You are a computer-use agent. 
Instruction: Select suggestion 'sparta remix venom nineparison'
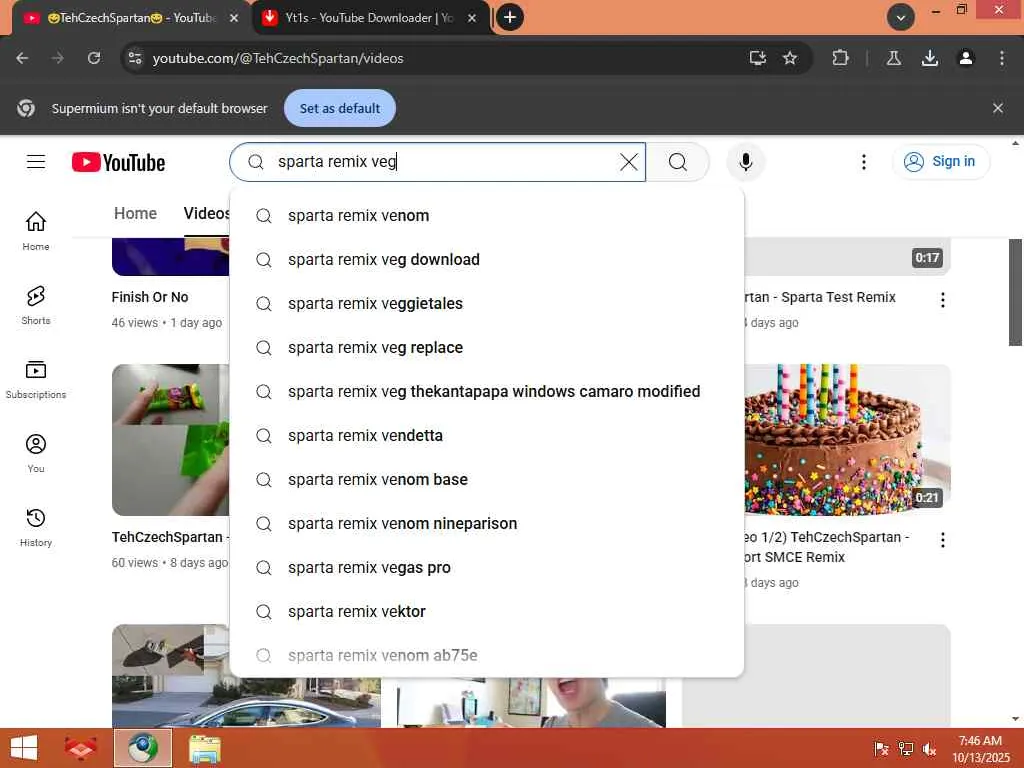(487, 524)
